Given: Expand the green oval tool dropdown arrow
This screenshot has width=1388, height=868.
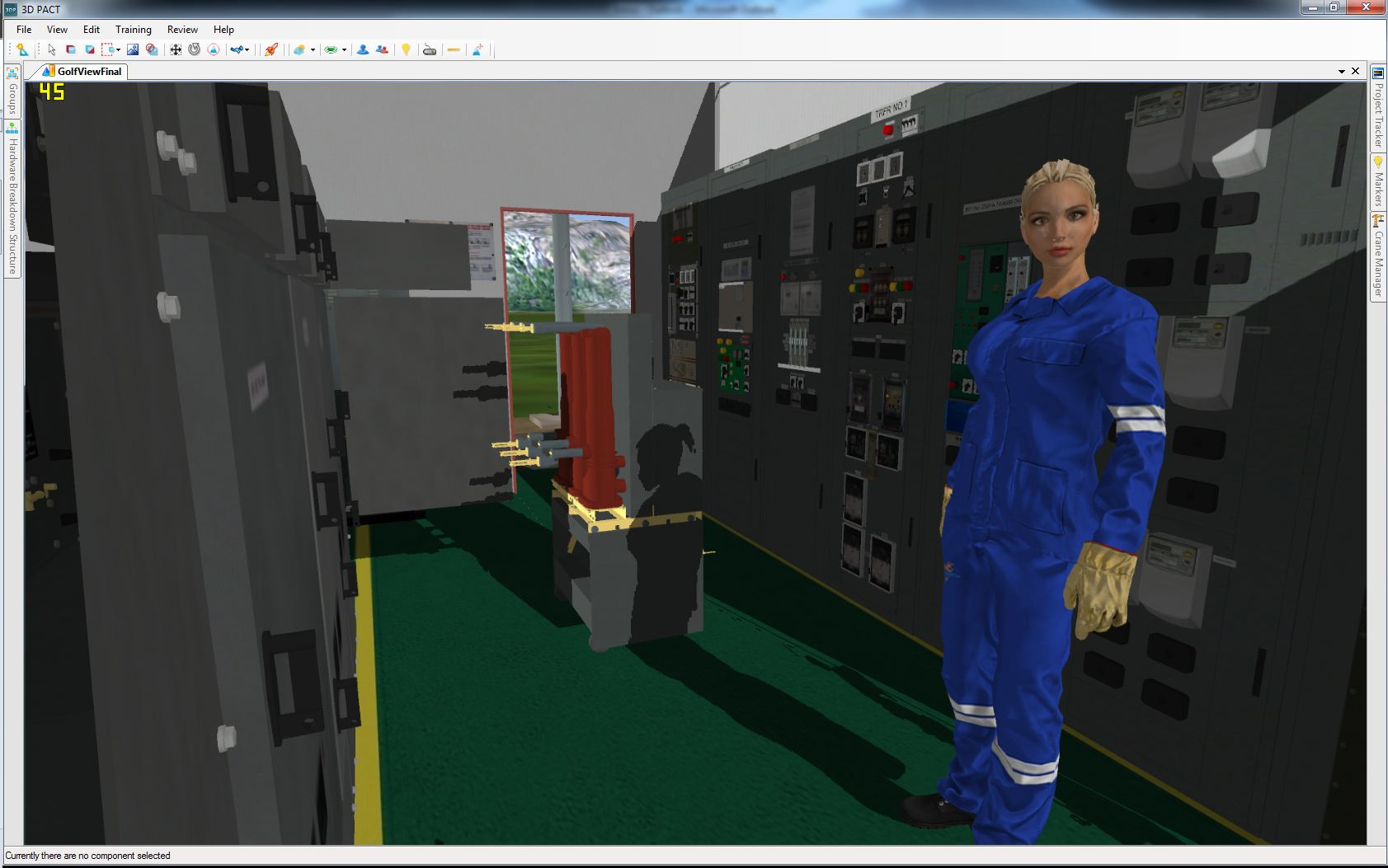Looking at the screenshot, I should pos(344,50).
